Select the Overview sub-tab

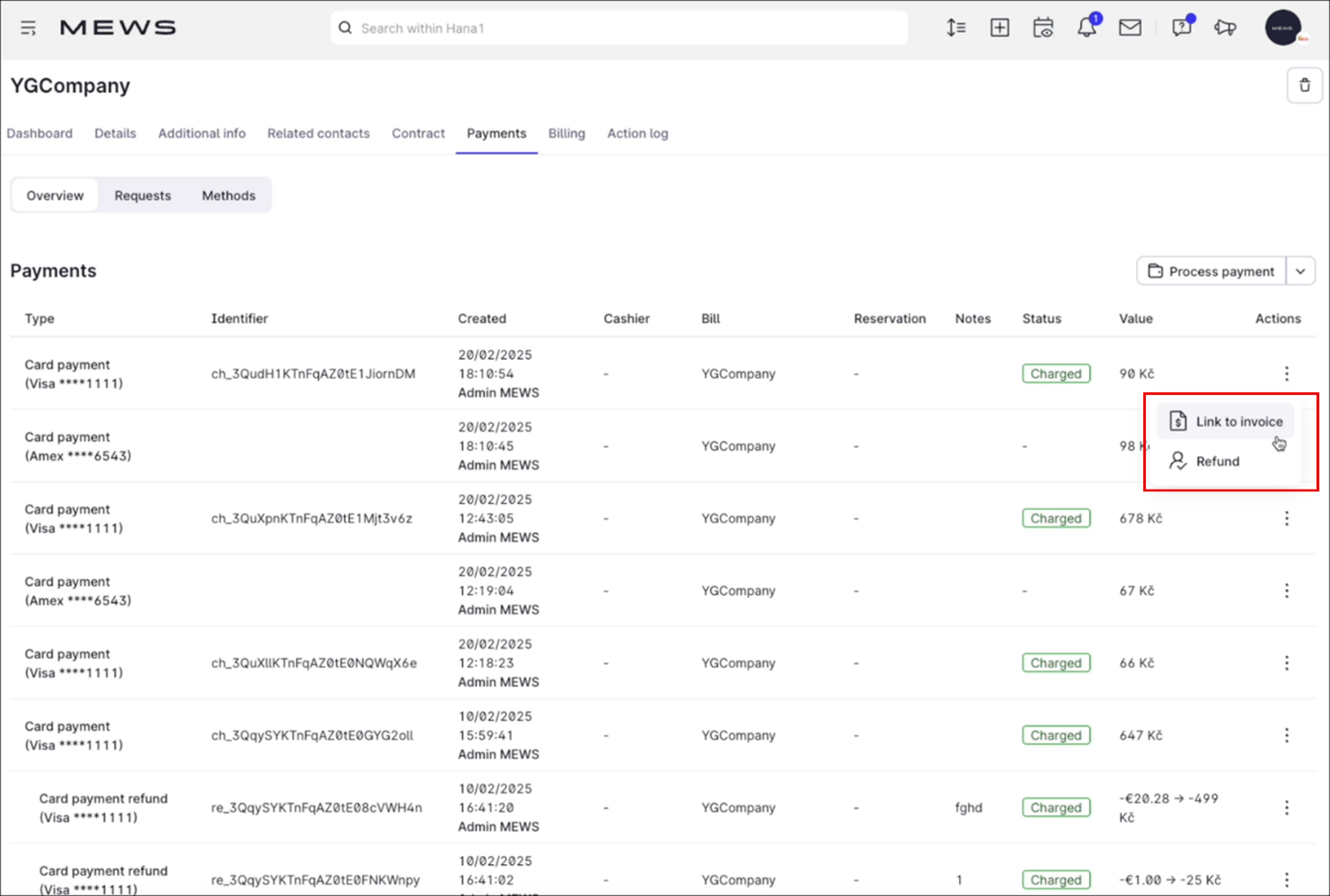pyautogui.click(x=55, y=196)
